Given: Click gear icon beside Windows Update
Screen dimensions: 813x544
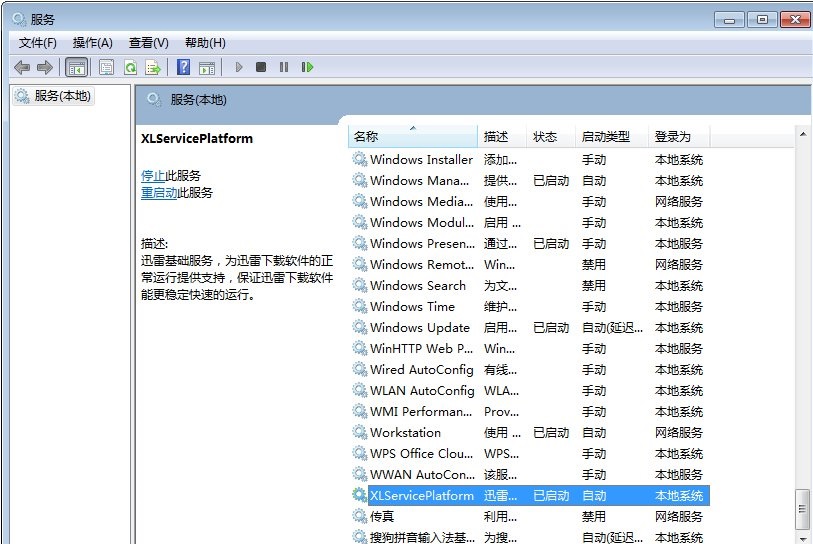Looking at the screenshot, I should tap(359, 327).
